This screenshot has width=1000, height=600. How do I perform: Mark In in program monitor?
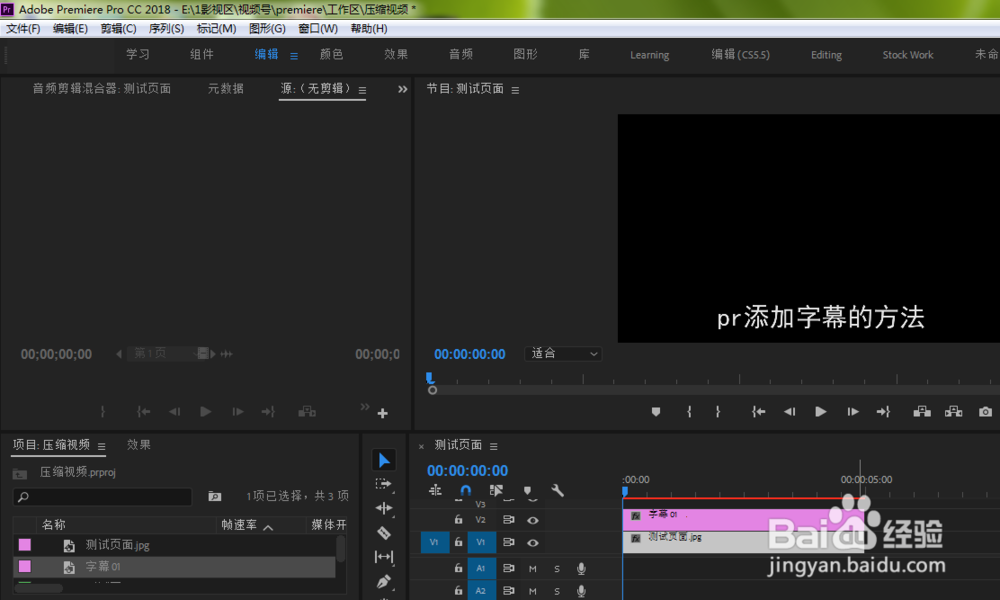pyautogui.click(x=689, y=412)
